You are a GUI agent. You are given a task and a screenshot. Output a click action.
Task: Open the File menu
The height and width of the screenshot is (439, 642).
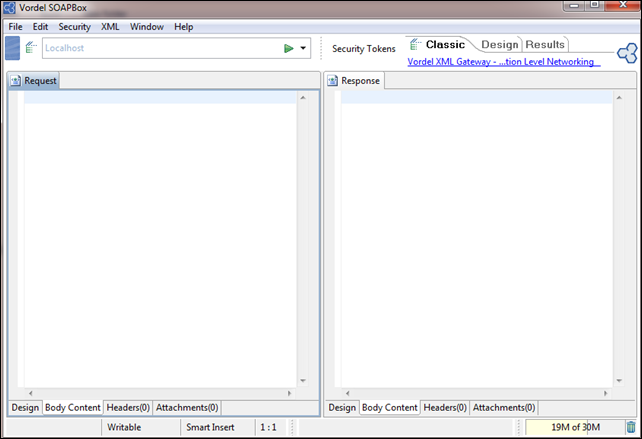pyautogui.click(x=16, y=27)
